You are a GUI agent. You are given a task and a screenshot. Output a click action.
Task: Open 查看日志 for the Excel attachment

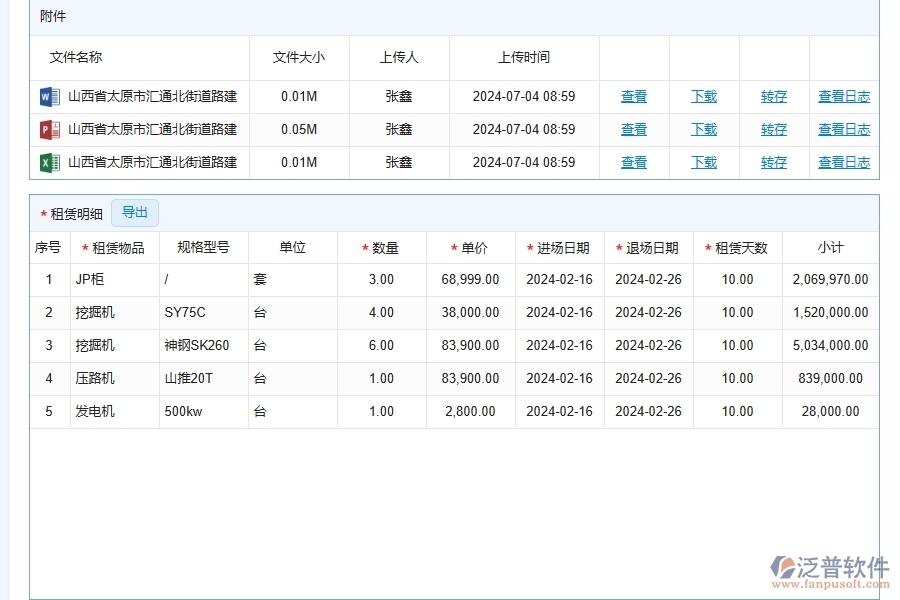843,162
